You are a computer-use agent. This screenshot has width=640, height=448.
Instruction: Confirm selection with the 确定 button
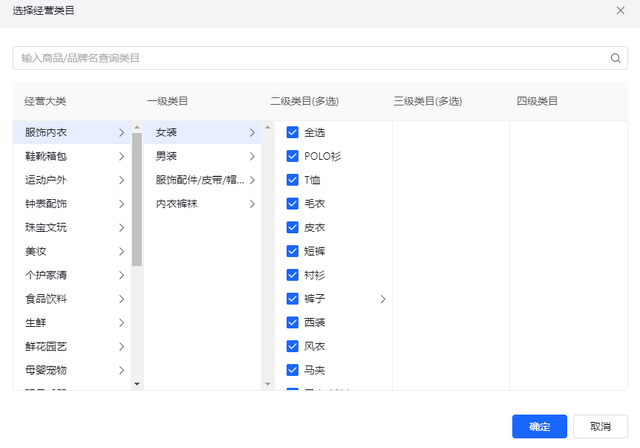coord(539,426)
